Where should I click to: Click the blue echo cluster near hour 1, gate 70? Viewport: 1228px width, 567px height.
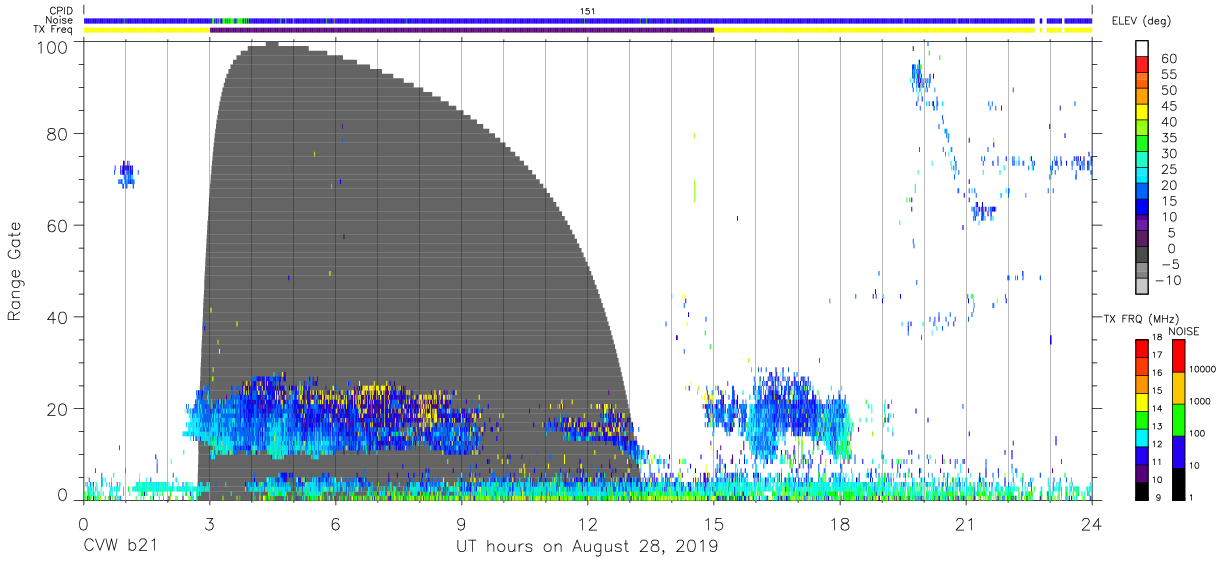(126, 174)
